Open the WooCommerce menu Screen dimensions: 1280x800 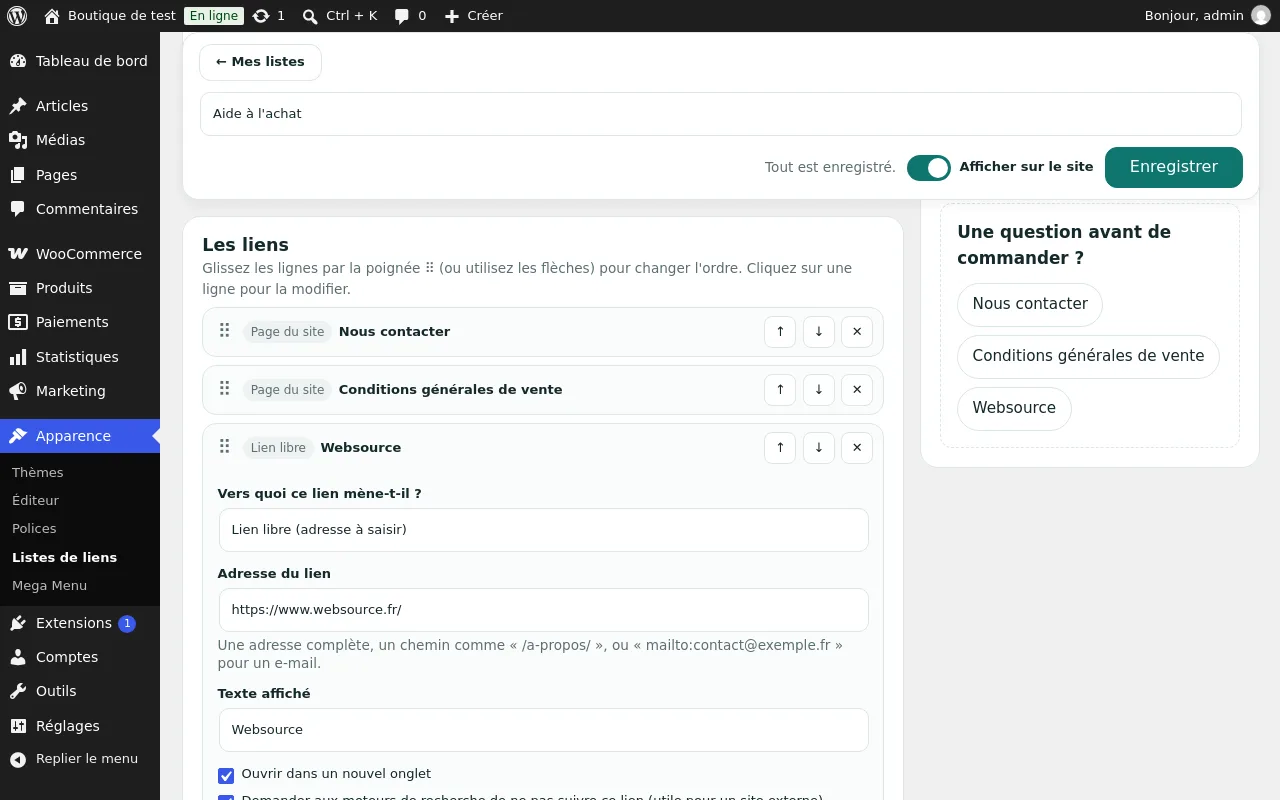pyautogui.click(x=80, y=254)
